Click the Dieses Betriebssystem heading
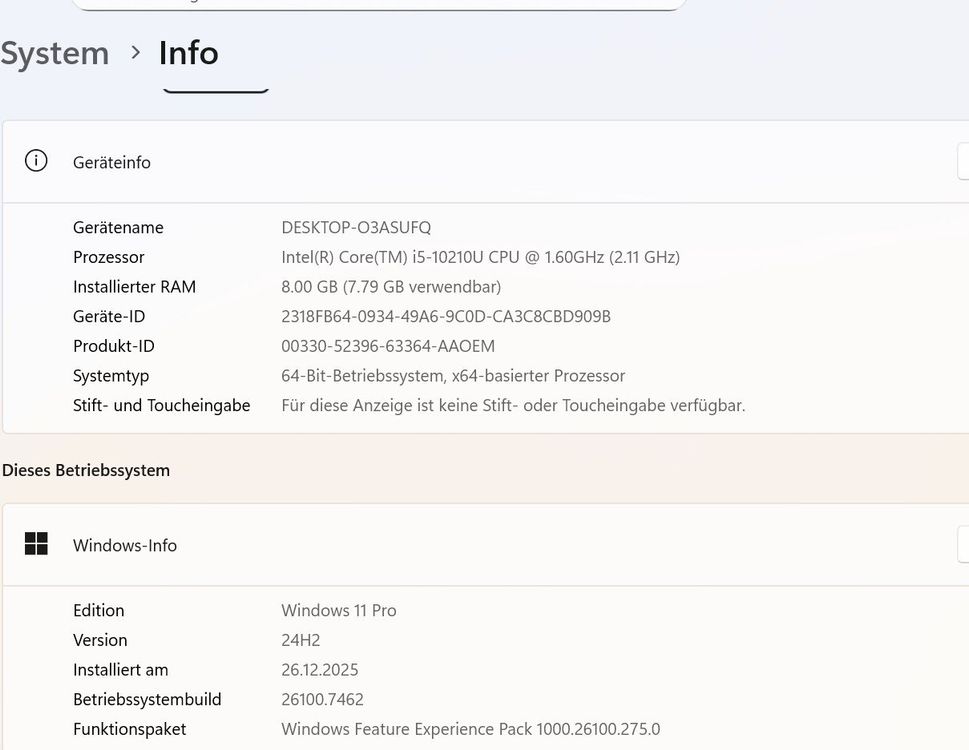The image size is (969, 750). click(86, 470)
